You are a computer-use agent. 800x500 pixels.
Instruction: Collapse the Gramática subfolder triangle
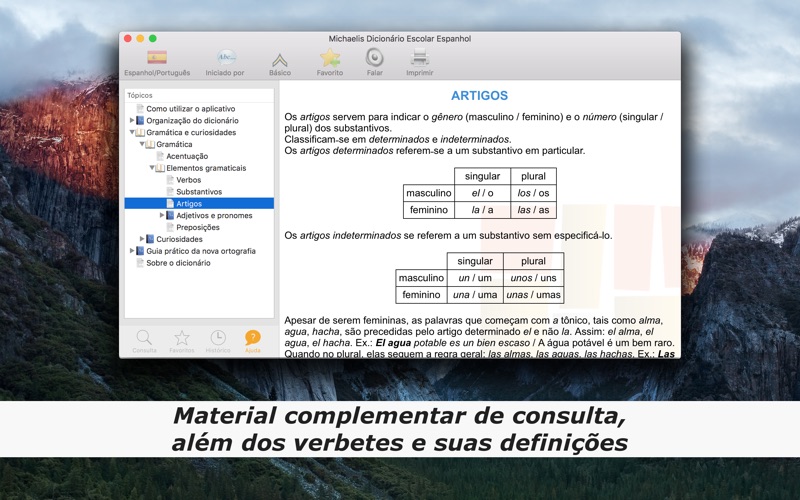[142, 144]
